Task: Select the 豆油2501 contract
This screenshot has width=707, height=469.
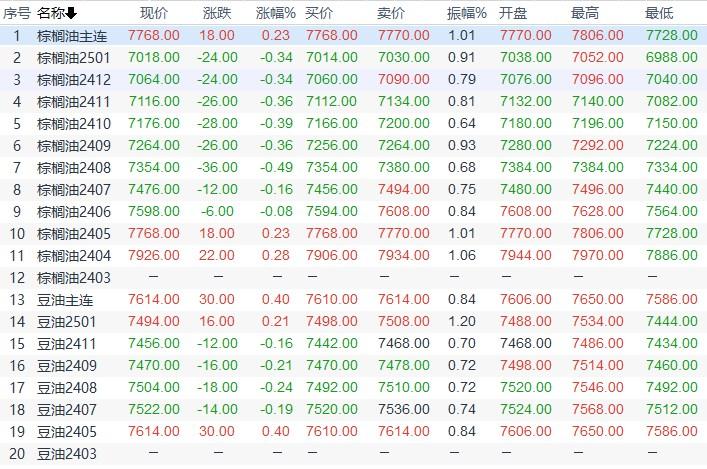Action: [x=67, y=322]
